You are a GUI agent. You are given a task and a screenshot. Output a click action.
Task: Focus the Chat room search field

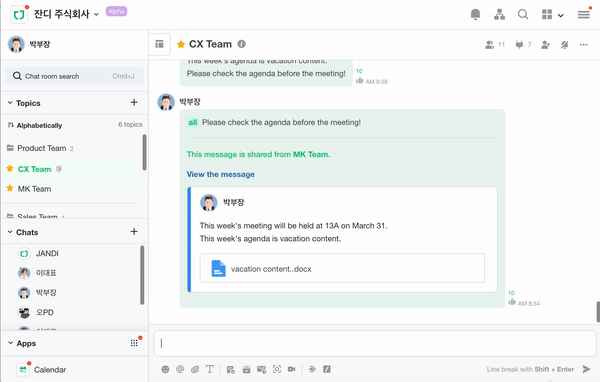74,76
